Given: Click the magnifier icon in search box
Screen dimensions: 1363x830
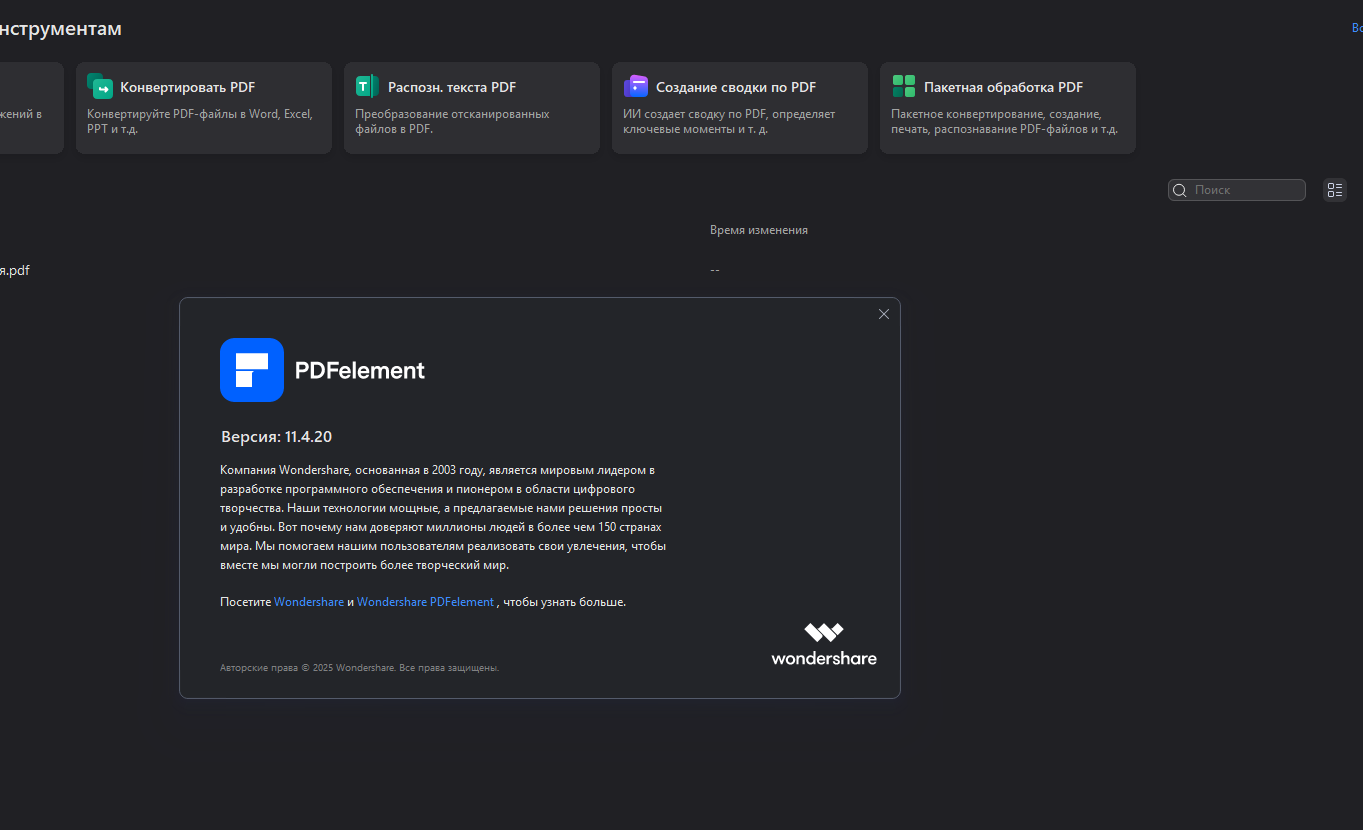Looking at the screenshot, I should point(1180,190).
